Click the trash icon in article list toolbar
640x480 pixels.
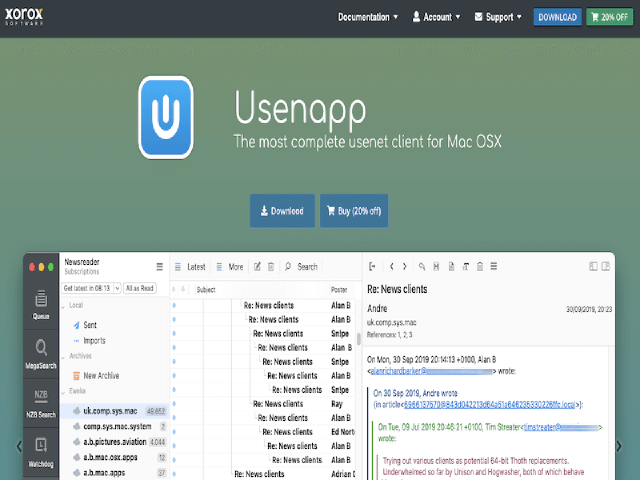(x=271, y=267)
